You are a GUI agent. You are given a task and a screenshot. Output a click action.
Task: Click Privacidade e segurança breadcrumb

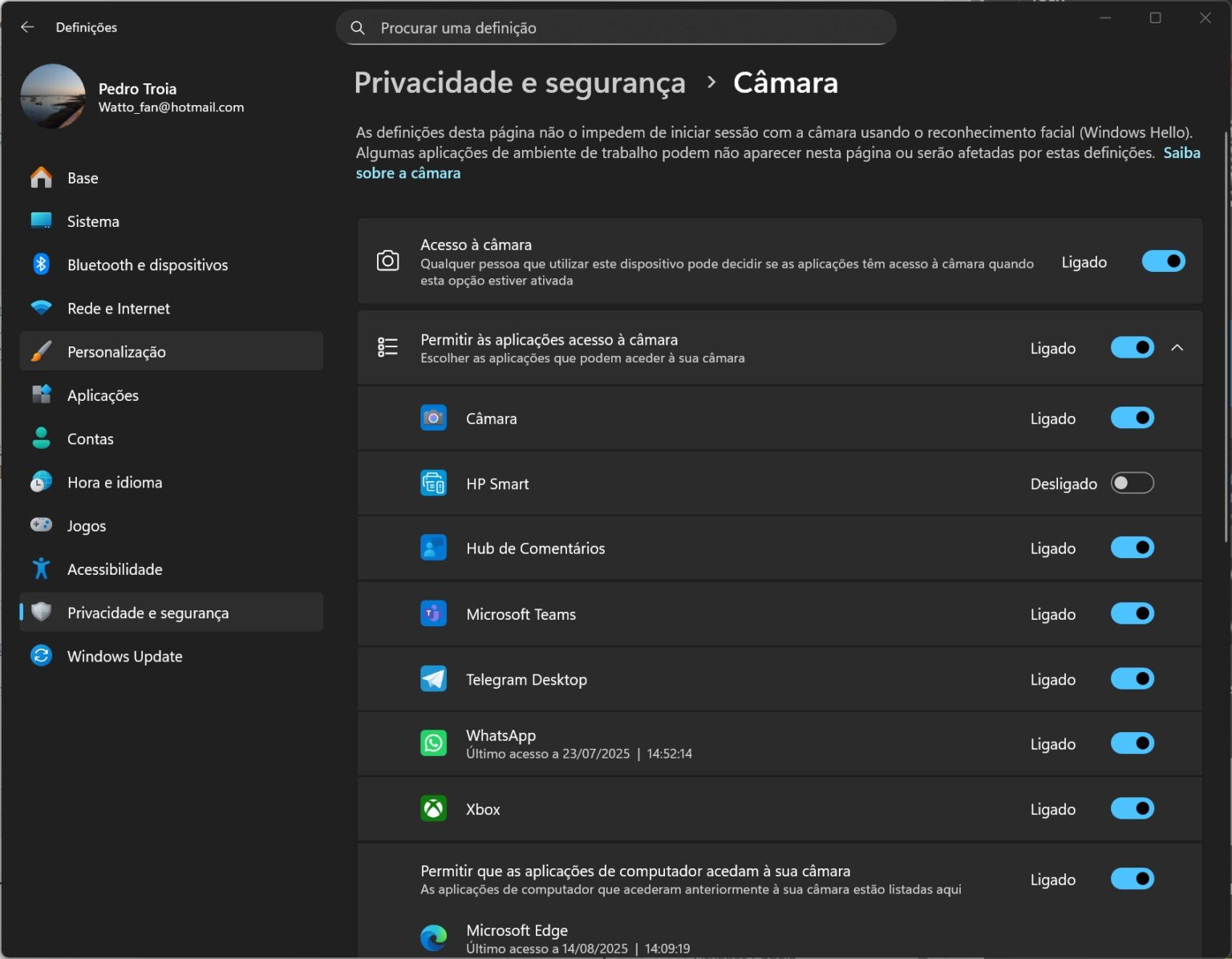520,83
